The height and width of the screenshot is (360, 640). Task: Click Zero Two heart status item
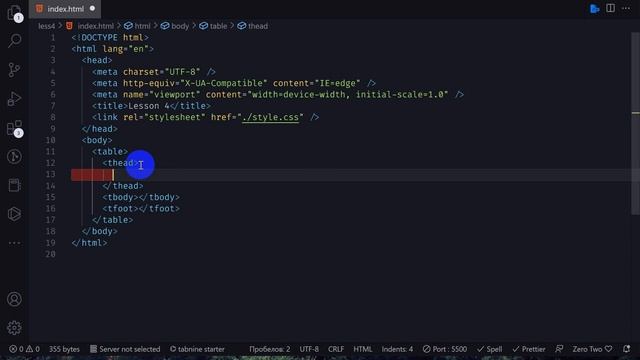coord(592,349)
